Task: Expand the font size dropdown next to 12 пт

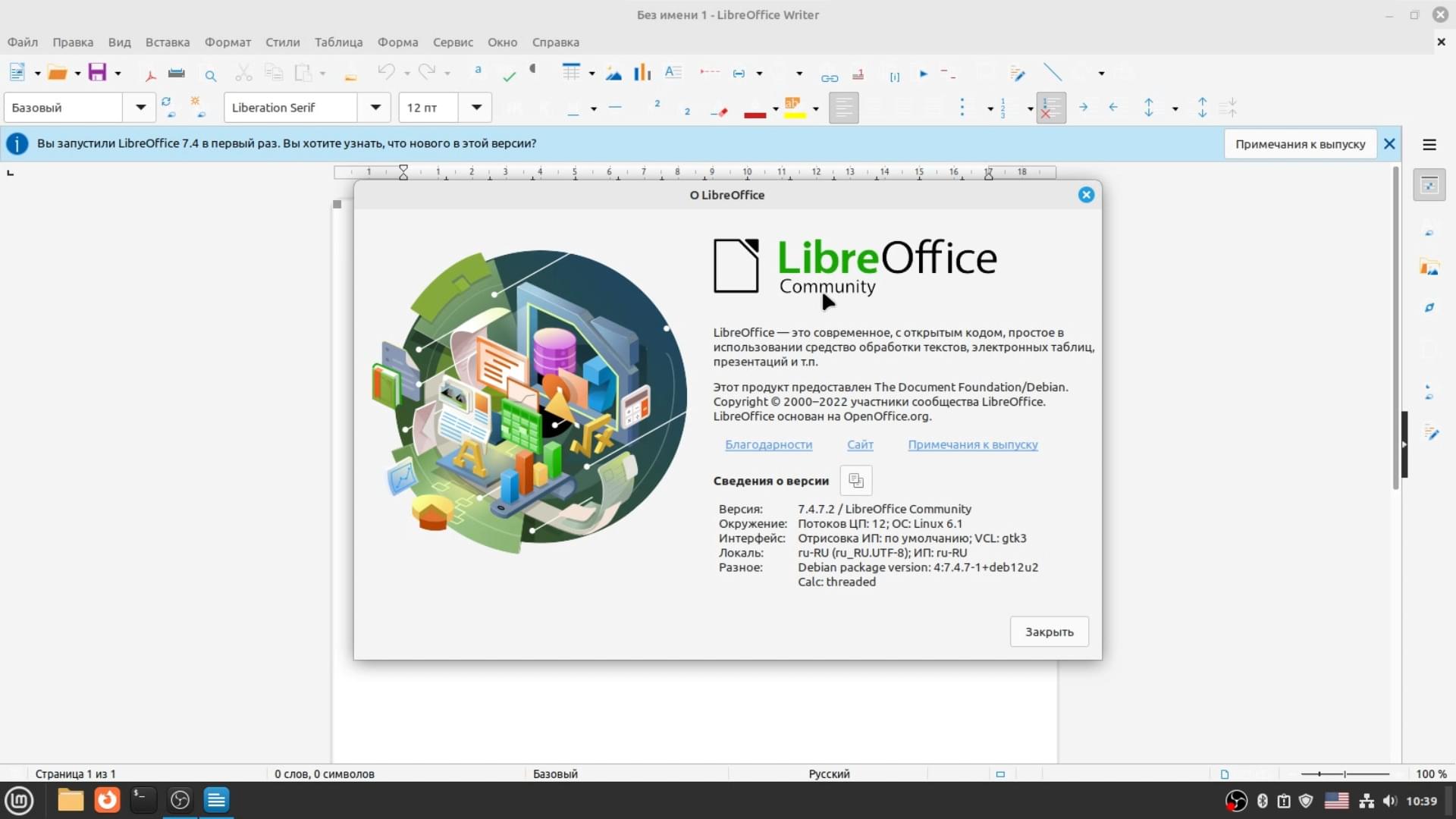Action: (476, 108)
